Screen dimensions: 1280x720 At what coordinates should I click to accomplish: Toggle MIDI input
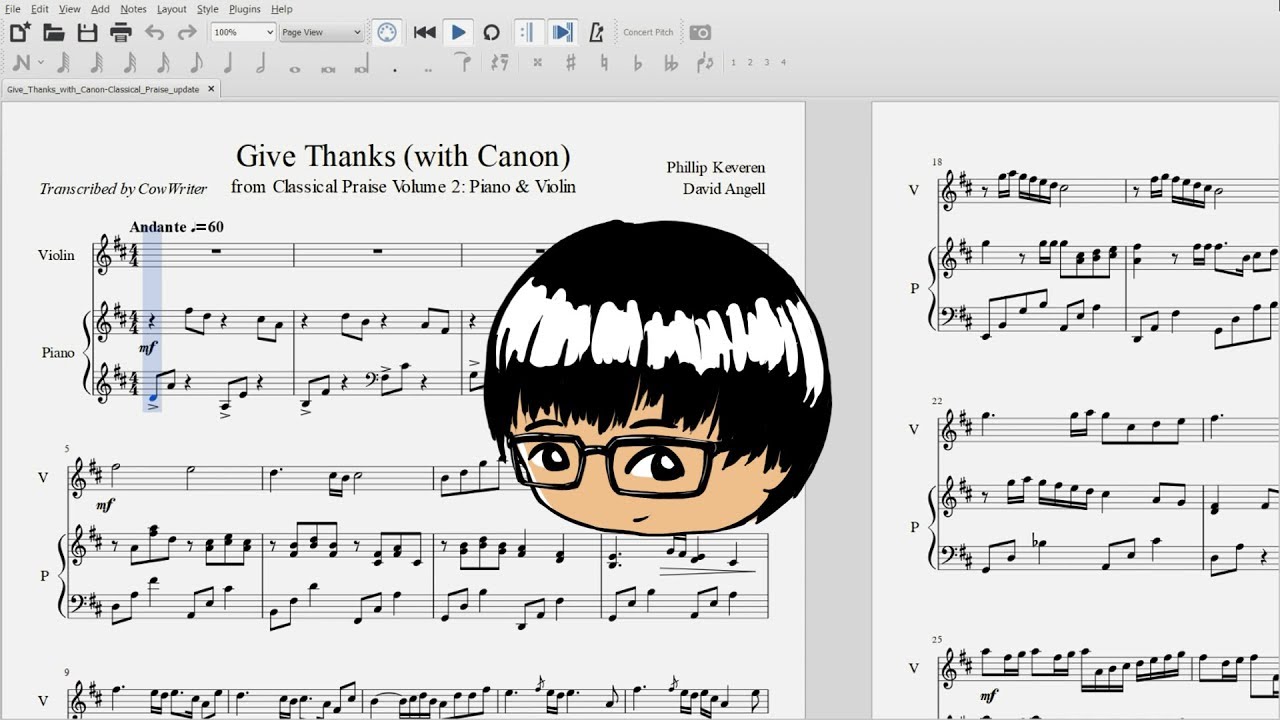[x=387, y=32]
